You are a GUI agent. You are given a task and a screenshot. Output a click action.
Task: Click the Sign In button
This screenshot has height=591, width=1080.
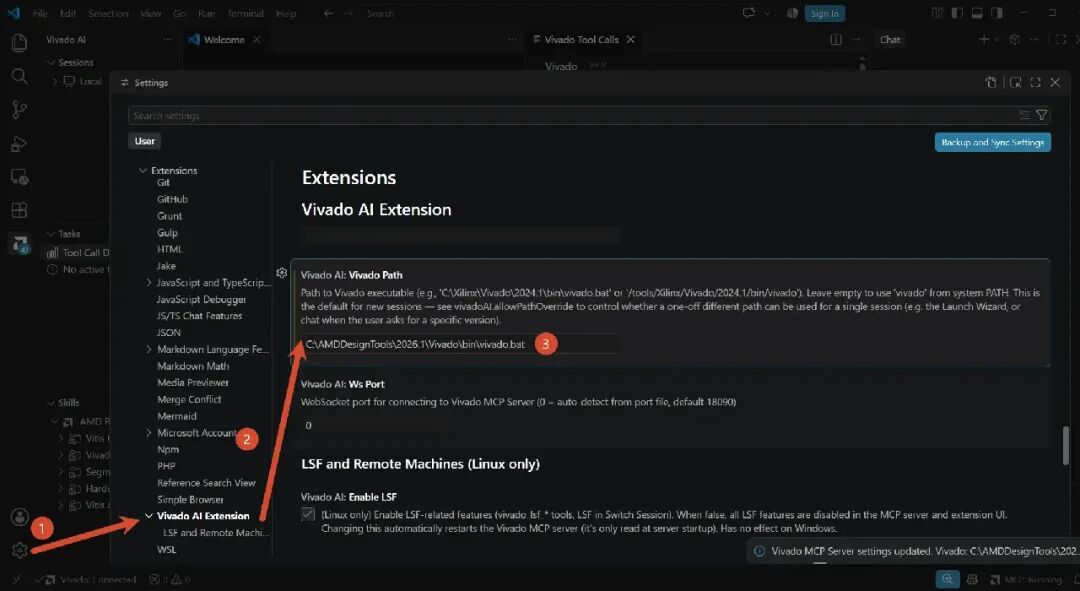824,13
